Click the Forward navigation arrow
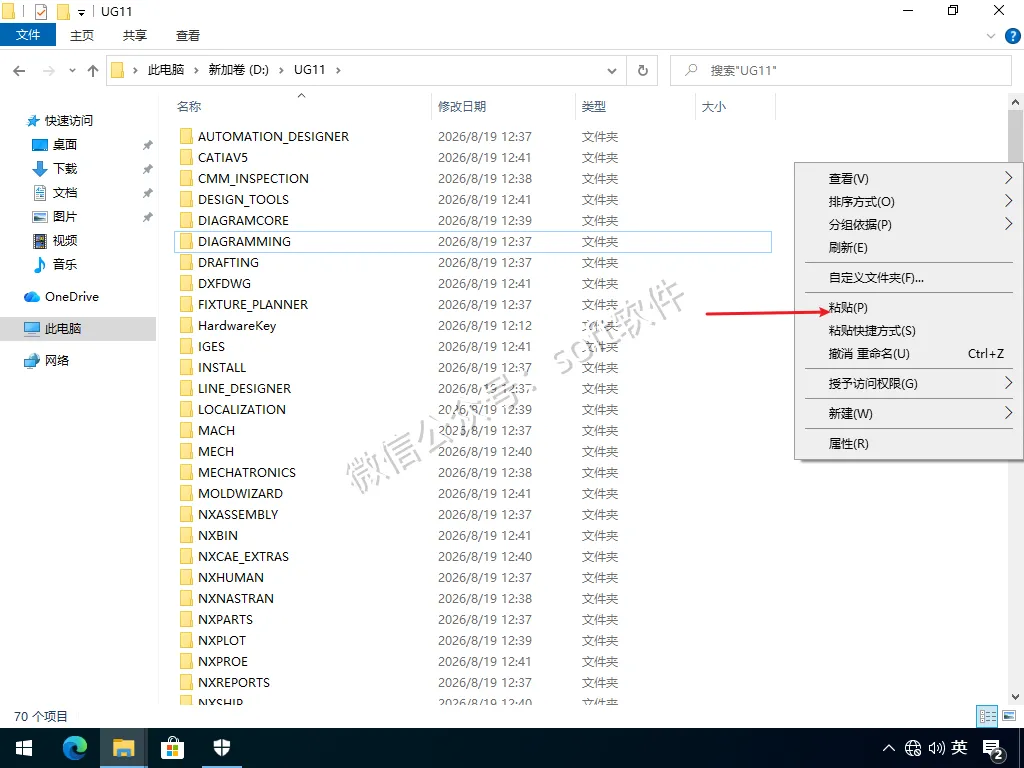 49,71
